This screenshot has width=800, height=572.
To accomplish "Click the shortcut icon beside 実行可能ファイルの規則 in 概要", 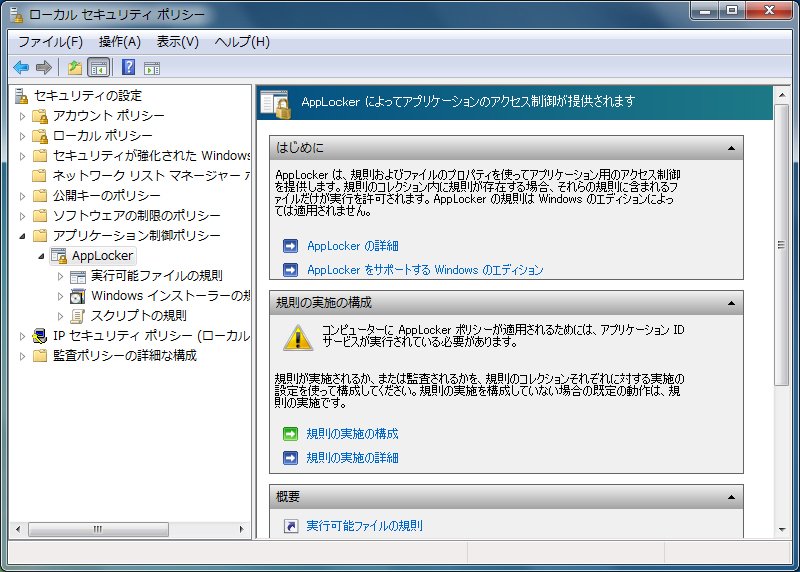I will (290, 526).
